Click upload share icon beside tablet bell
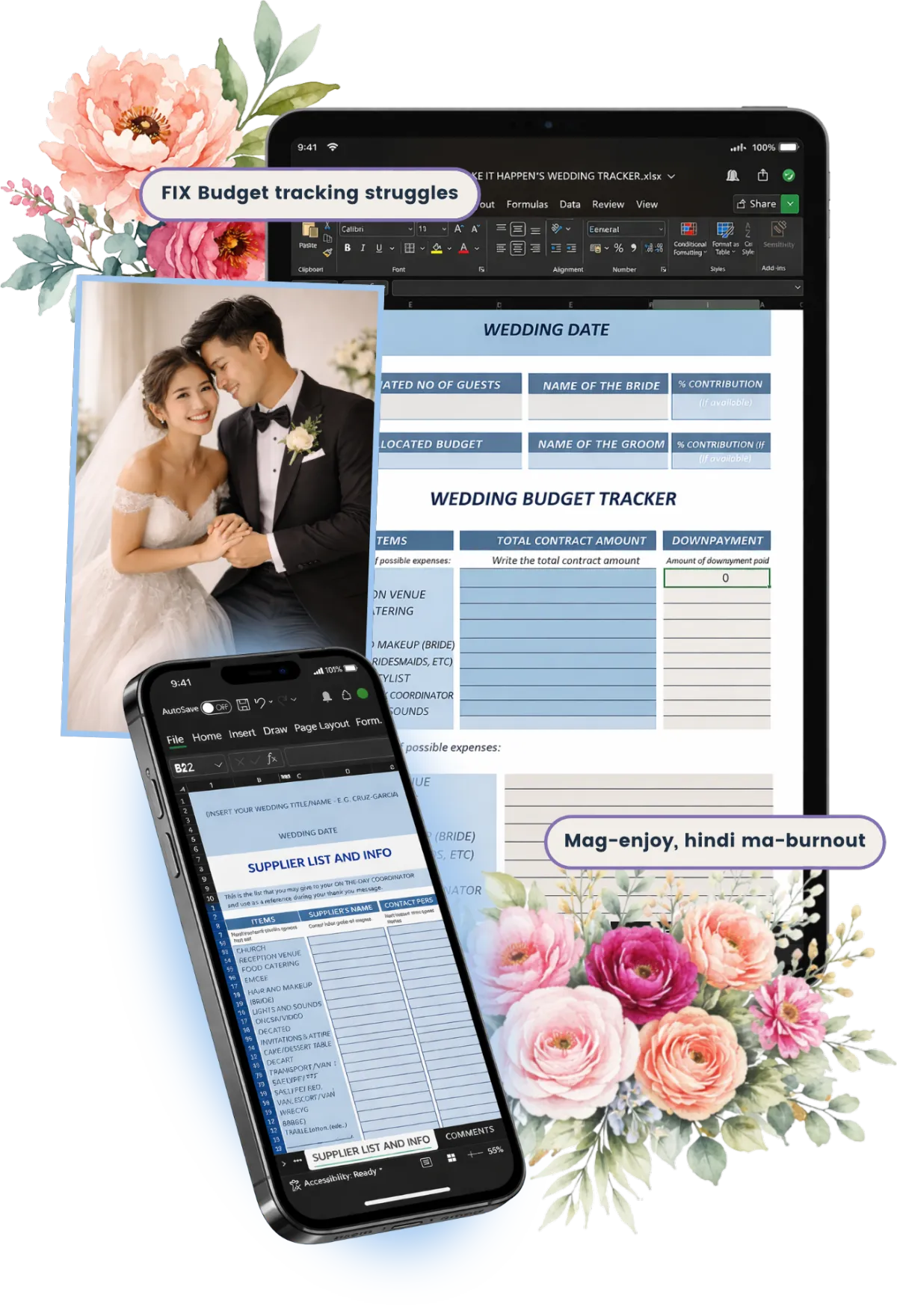897x1316 pixels. point(762,176)
